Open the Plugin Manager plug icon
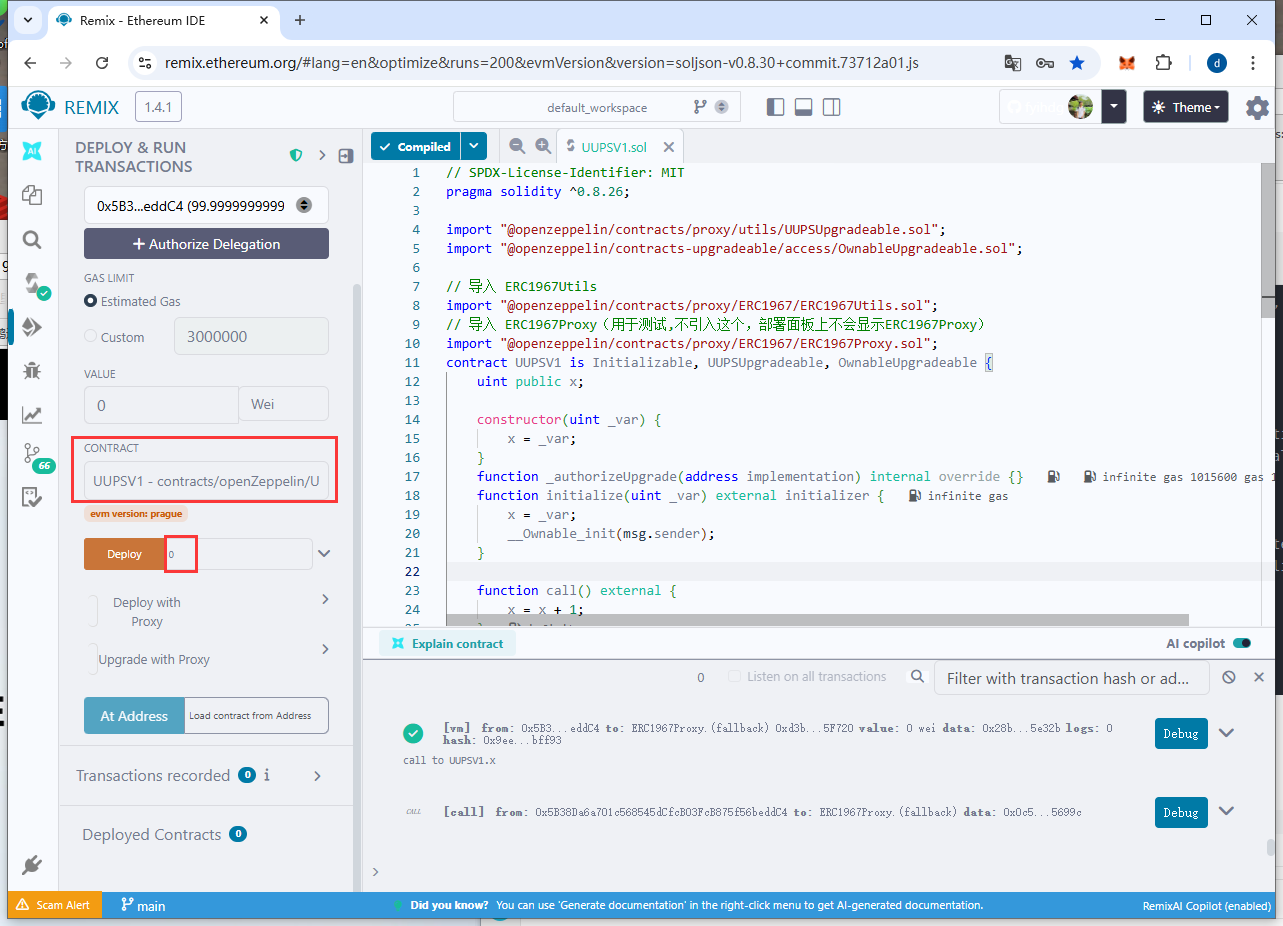This screenshot has width=1283, height=926. 32,865
